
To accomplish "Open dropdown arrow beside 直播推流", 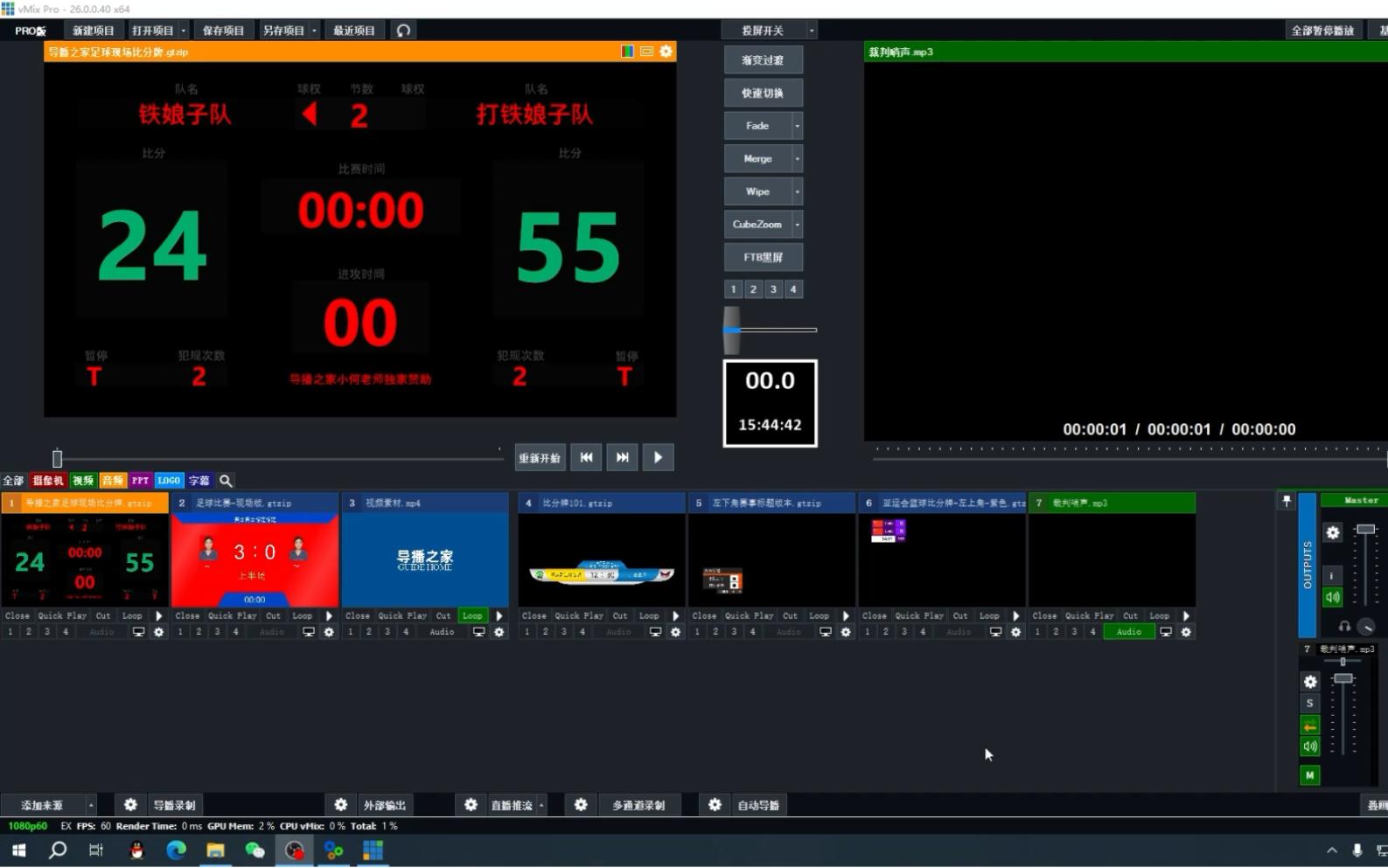I will (x=541, y=805).
